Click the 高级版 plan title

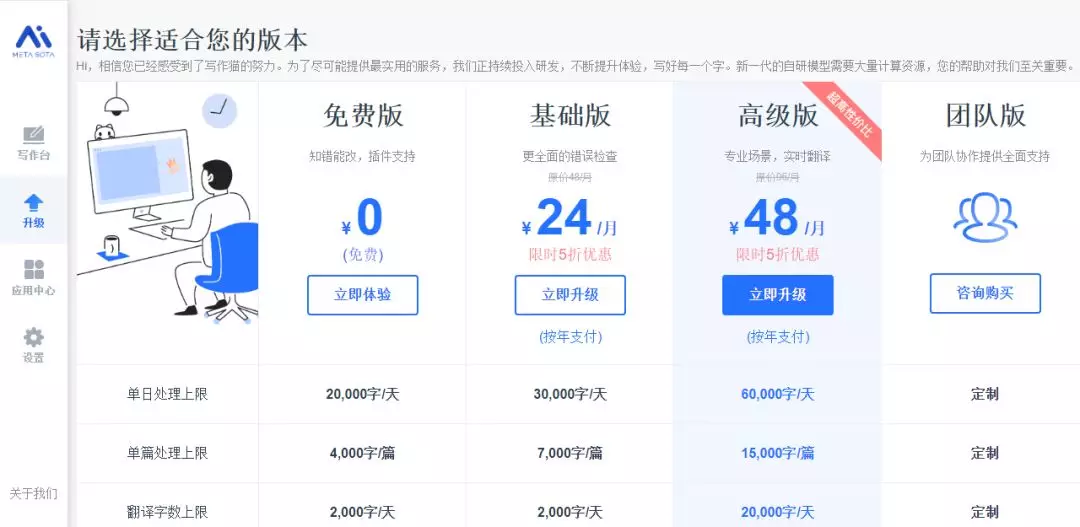pos(778,116)
